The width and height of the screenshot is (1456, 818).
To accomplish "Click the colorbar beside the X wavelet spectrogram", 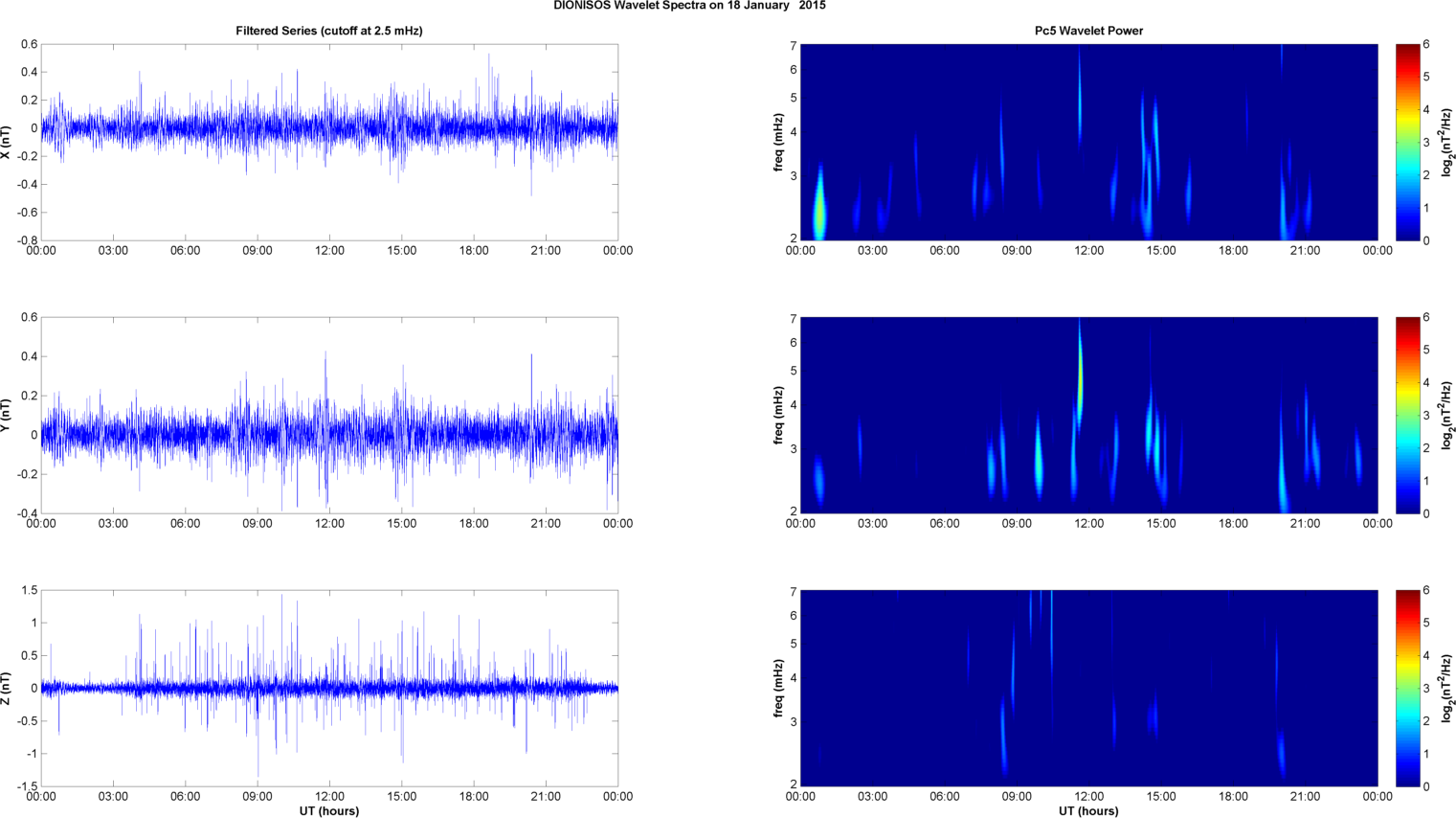I will click(1407, 142).
